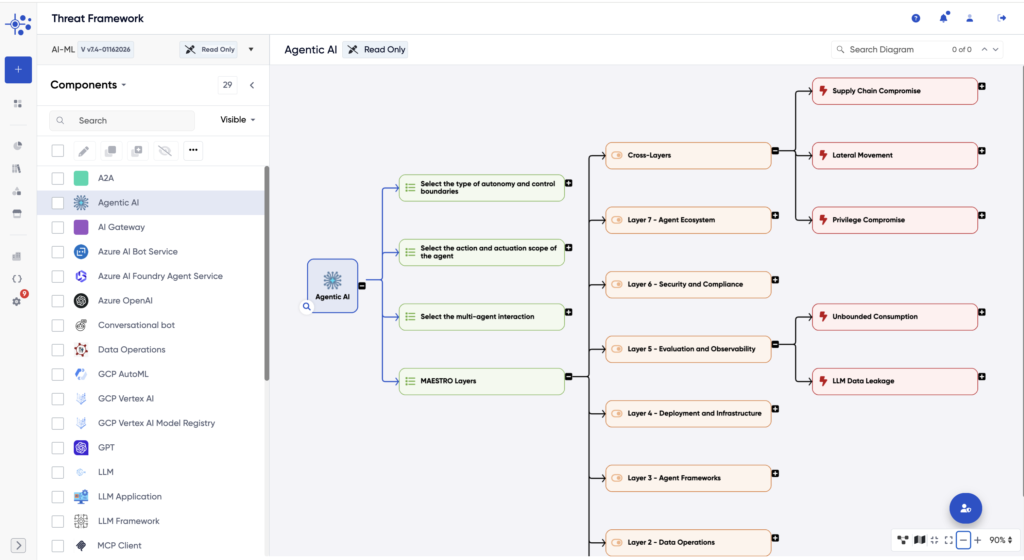Click the help question mark icon

pos(915,18)
